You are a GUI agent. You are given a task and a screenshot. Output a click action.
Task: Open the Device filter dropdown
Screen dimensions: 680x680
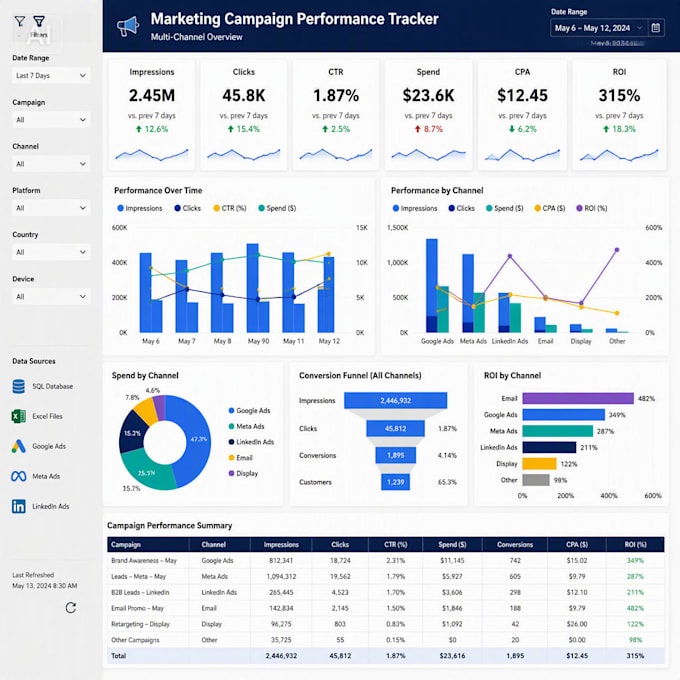[51, 297]
